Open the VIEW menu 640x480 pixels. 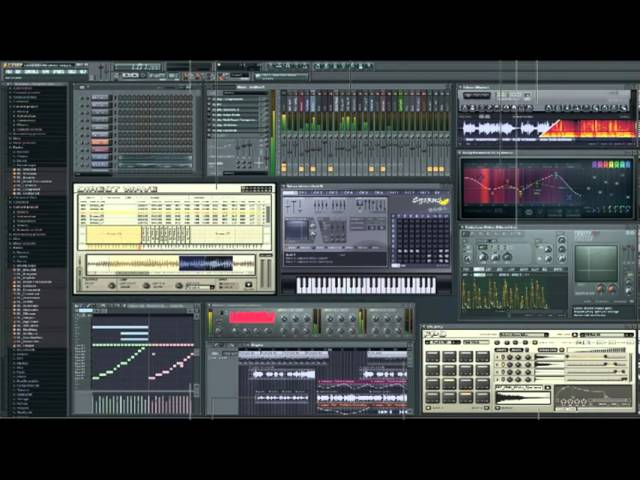point(45,72)
